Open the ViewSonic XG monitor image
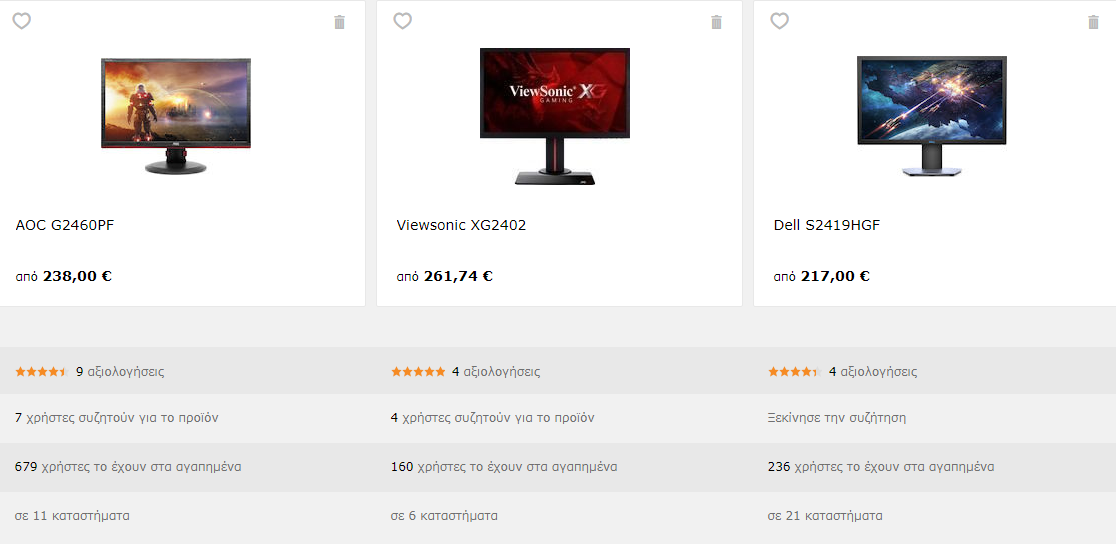The width and height of the screenshot is (1116, 544). point(555,117)
